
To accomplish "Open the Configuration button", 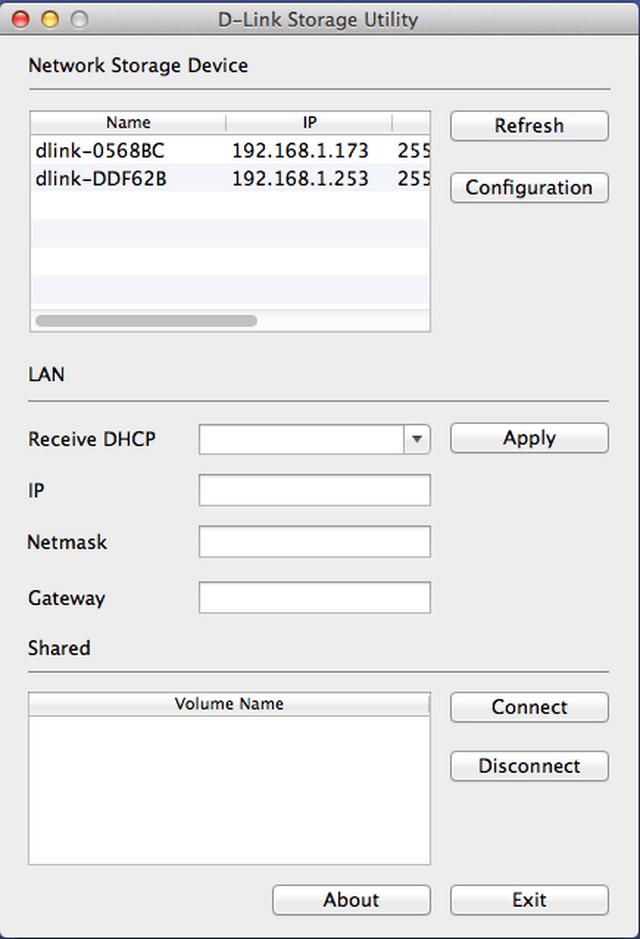I will coord(529,187).
